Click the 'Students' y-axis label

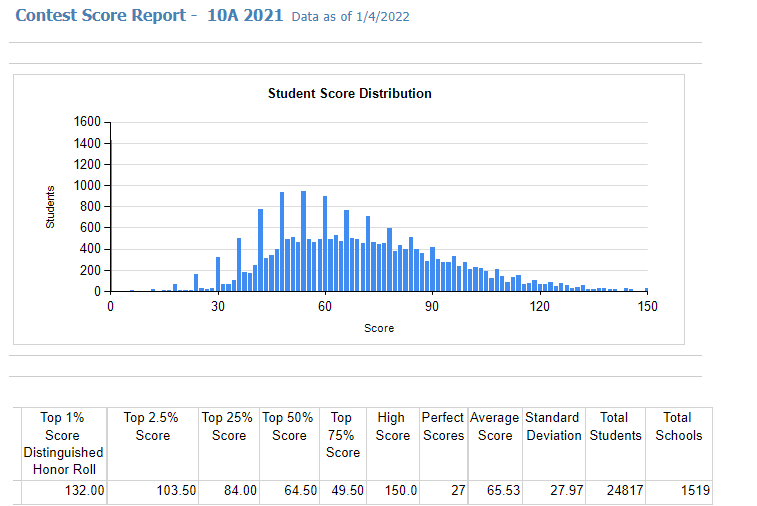50,207
